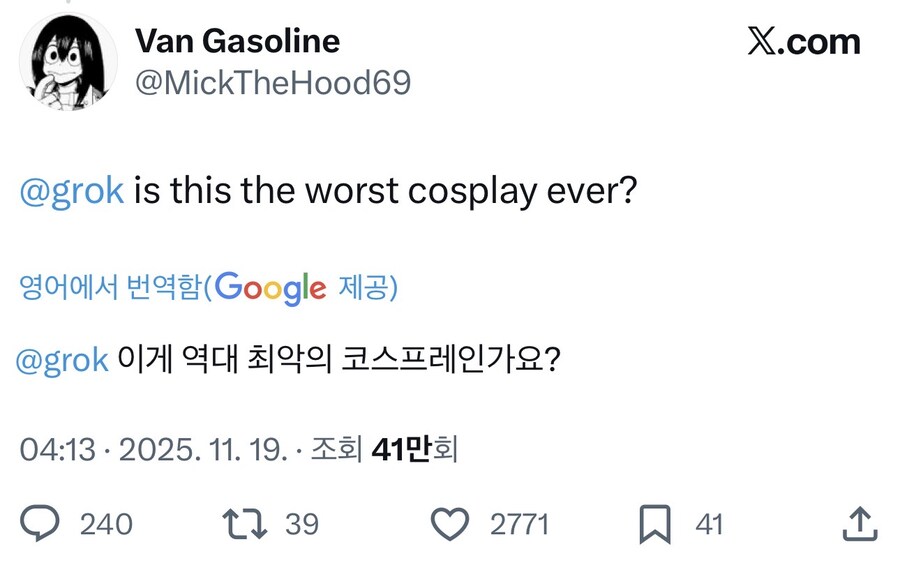Click the reply speech bubble icon

(40, 523)
